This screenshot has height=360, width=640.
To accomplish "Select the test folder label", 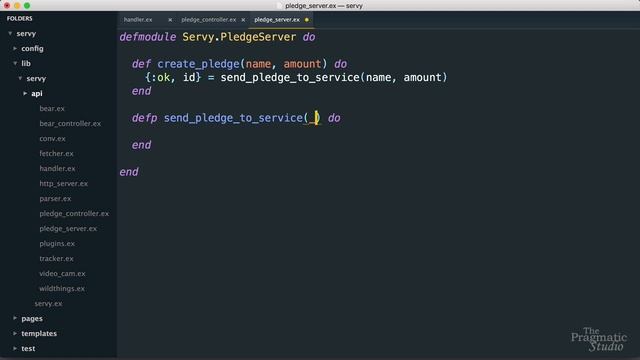I will pos(28,349).
